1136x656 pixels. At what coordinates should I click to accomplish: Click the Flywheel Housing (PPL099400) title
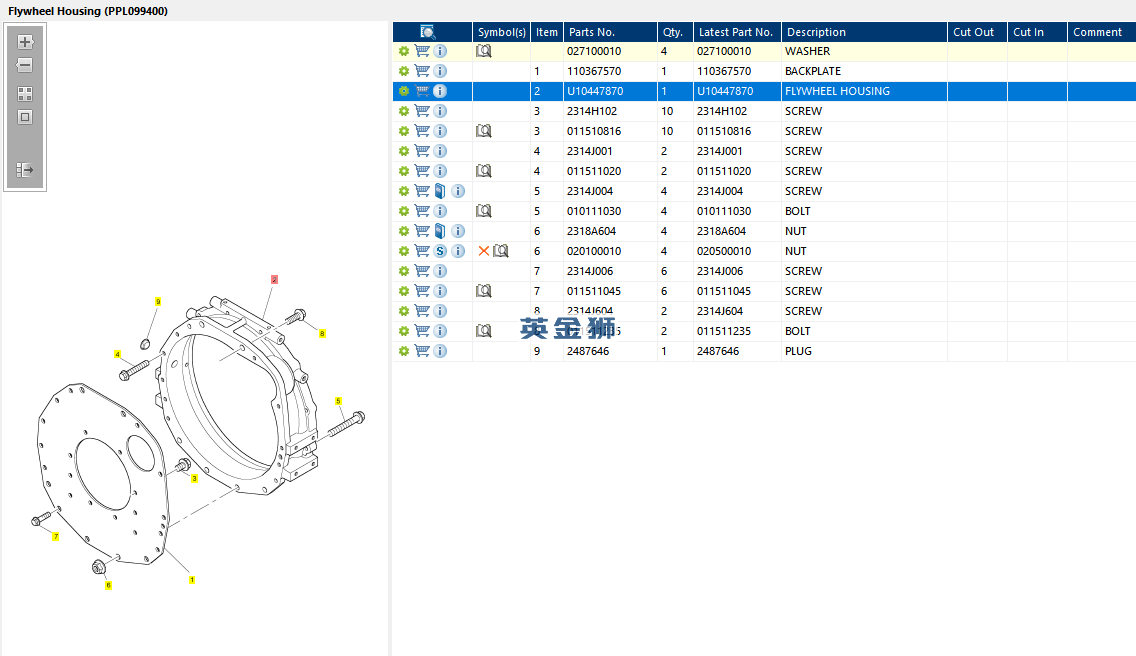pyautogui.click(x=88, y=11)
